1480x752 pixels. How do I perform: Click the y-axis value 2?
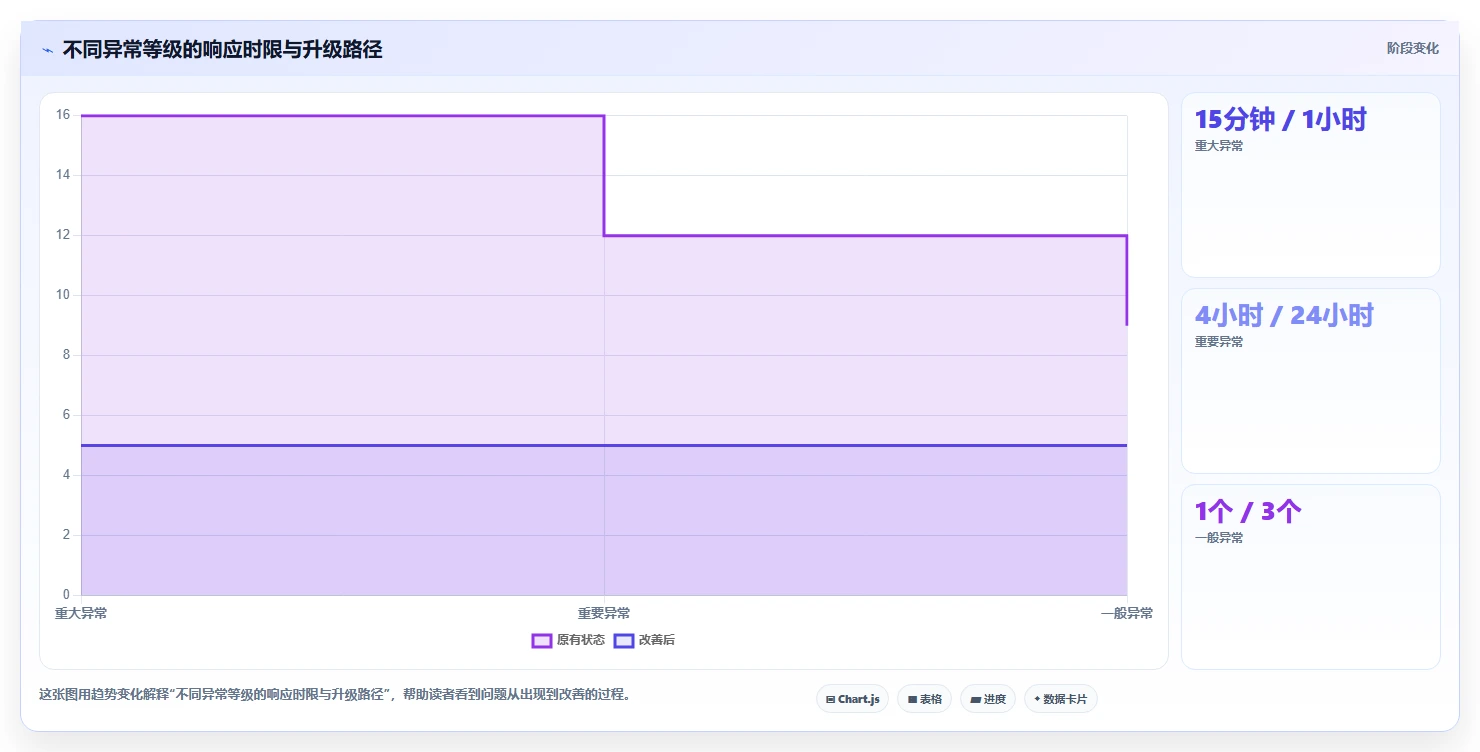66,535
